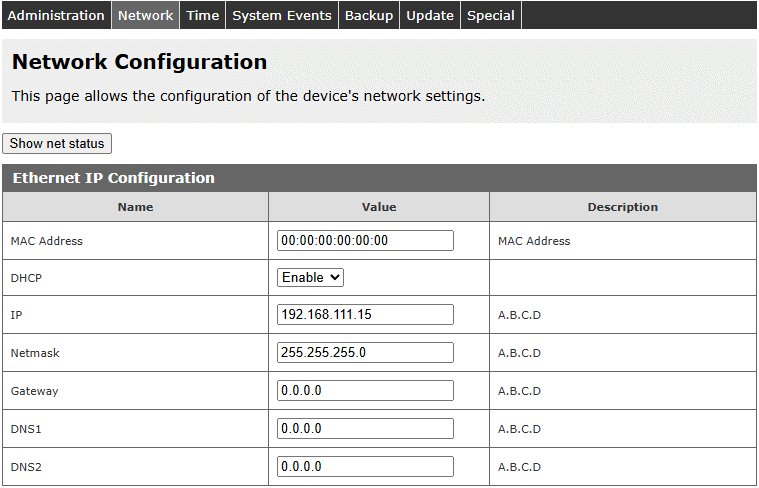This screenshot has height=488, width=759.
Task: Open the Update tab
Action: [x=430, y=15]
